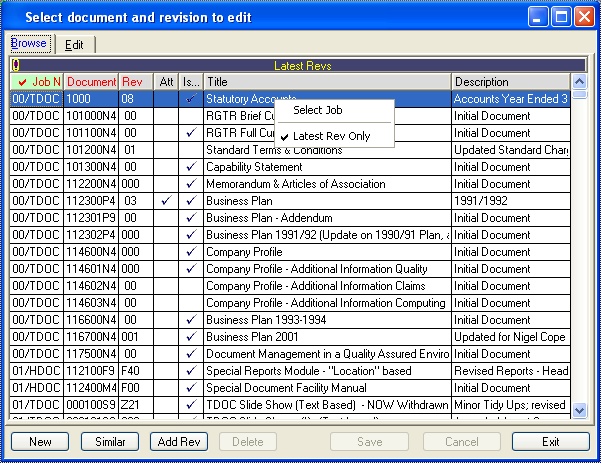Click description 1991/1992
The width and height of the screenshot is (601, 463).
tap(511, 200)
